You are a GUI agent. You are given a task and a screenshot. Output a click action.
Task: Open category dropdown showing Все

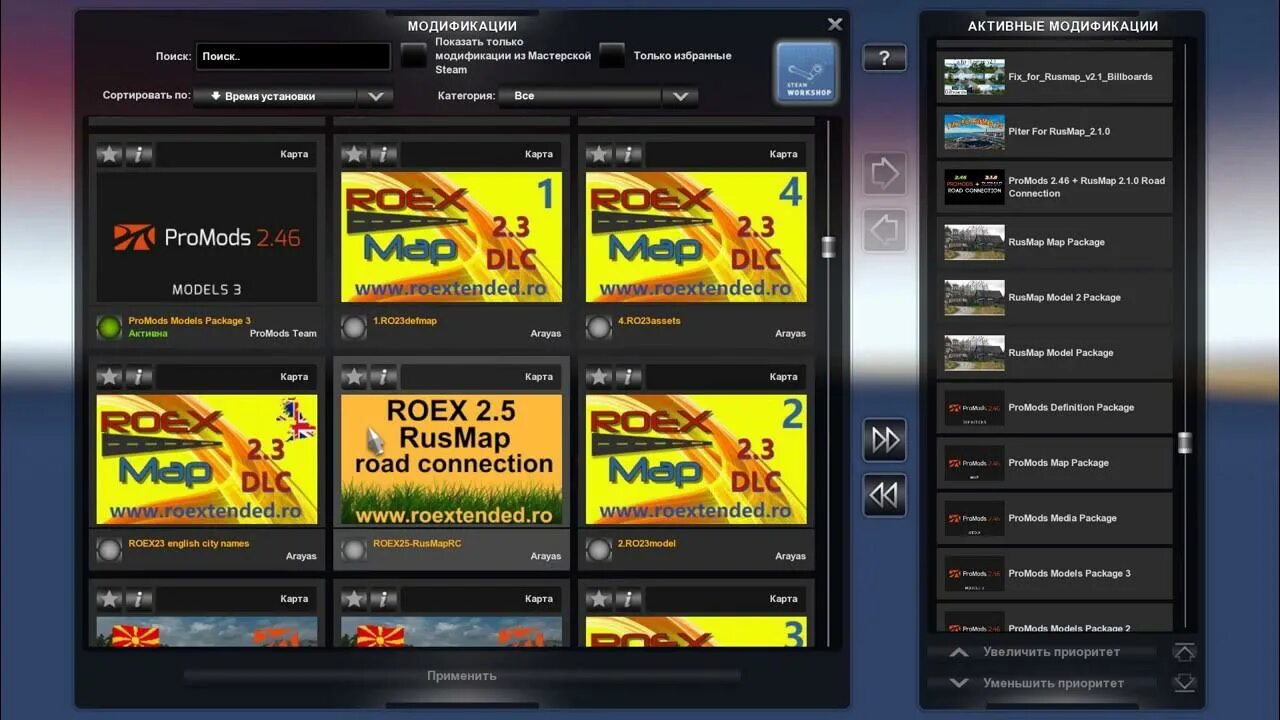[x=580, y=96]
